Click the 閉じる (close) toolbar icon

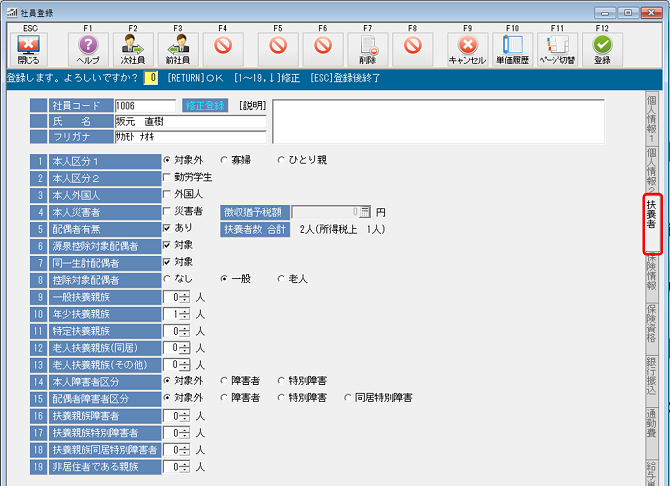29,46
